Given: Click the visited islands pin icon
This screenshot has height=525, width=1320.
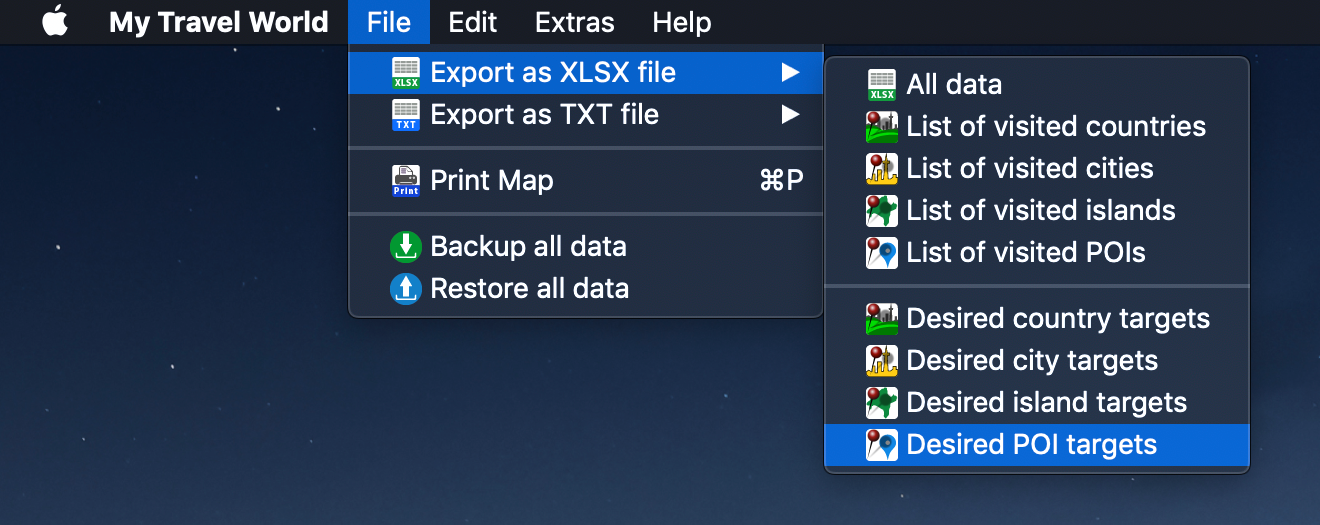Looking at the screenshot, I should [882, 211].
